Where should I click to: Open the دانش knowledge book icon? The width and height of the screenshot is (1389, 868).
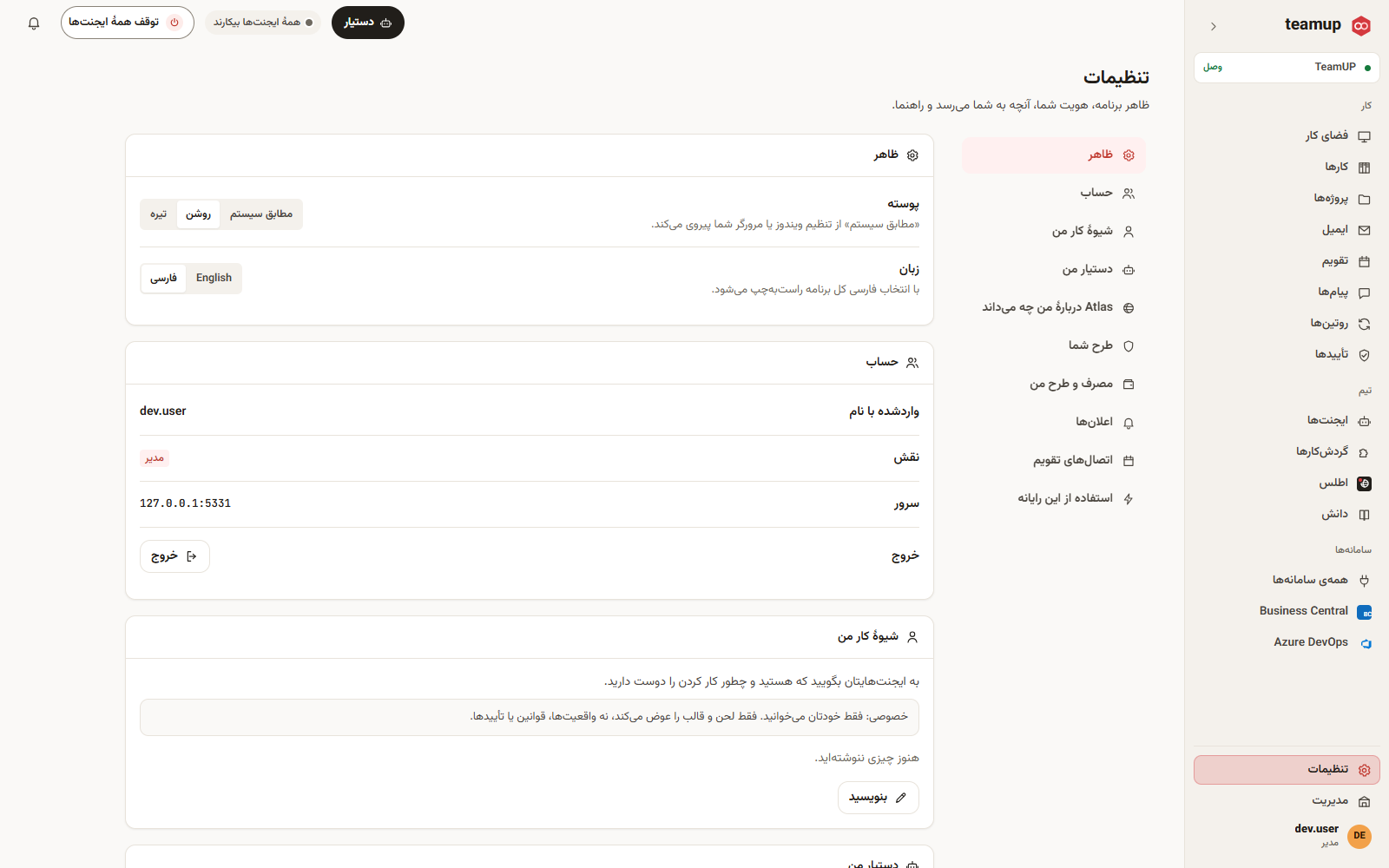point(1364,515)
